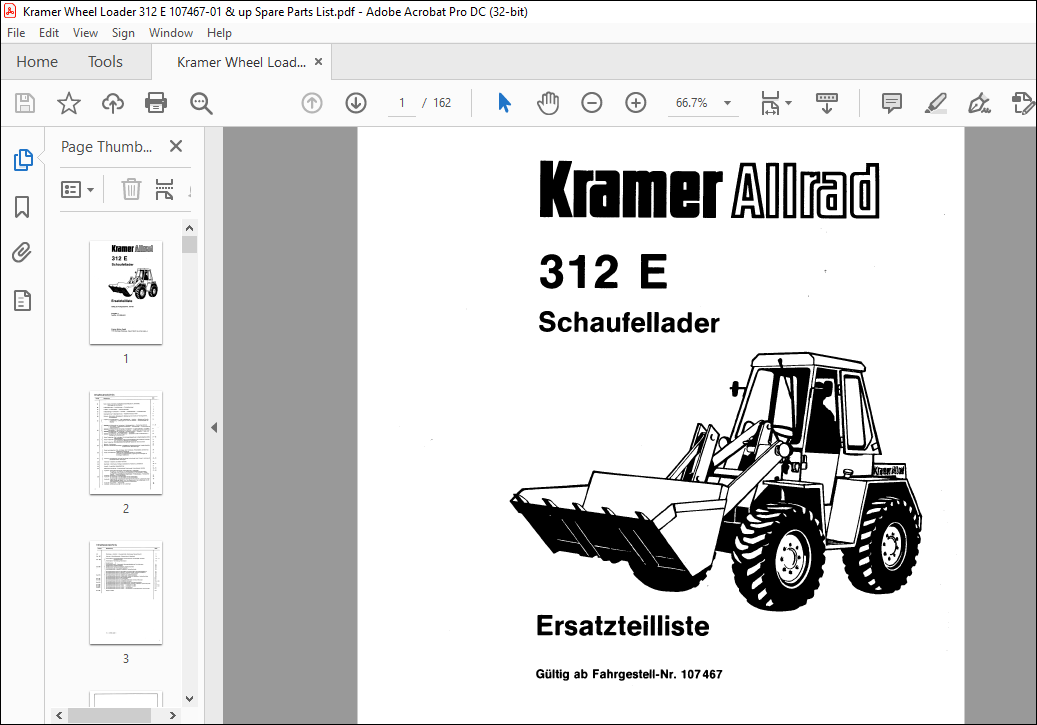Close the Kramer Wheel Loader document tab

(319, 62)
